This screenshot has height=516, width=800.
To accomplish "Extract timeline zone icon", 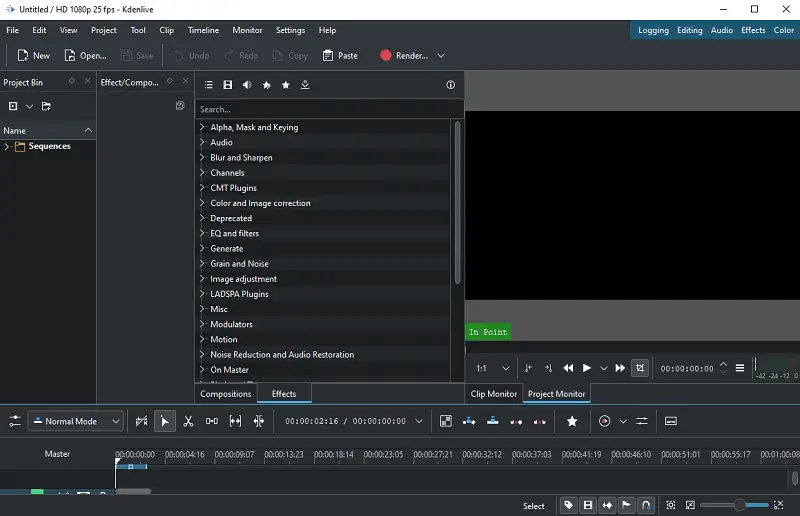I will (516, 422).
